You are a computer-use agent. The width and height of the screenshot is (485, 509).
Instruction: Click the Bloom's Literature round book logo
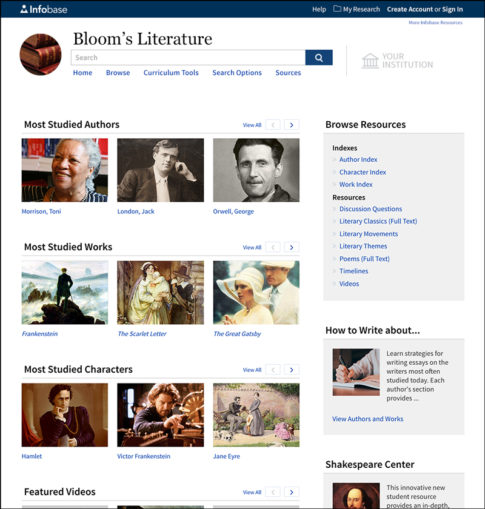(41, 54)
